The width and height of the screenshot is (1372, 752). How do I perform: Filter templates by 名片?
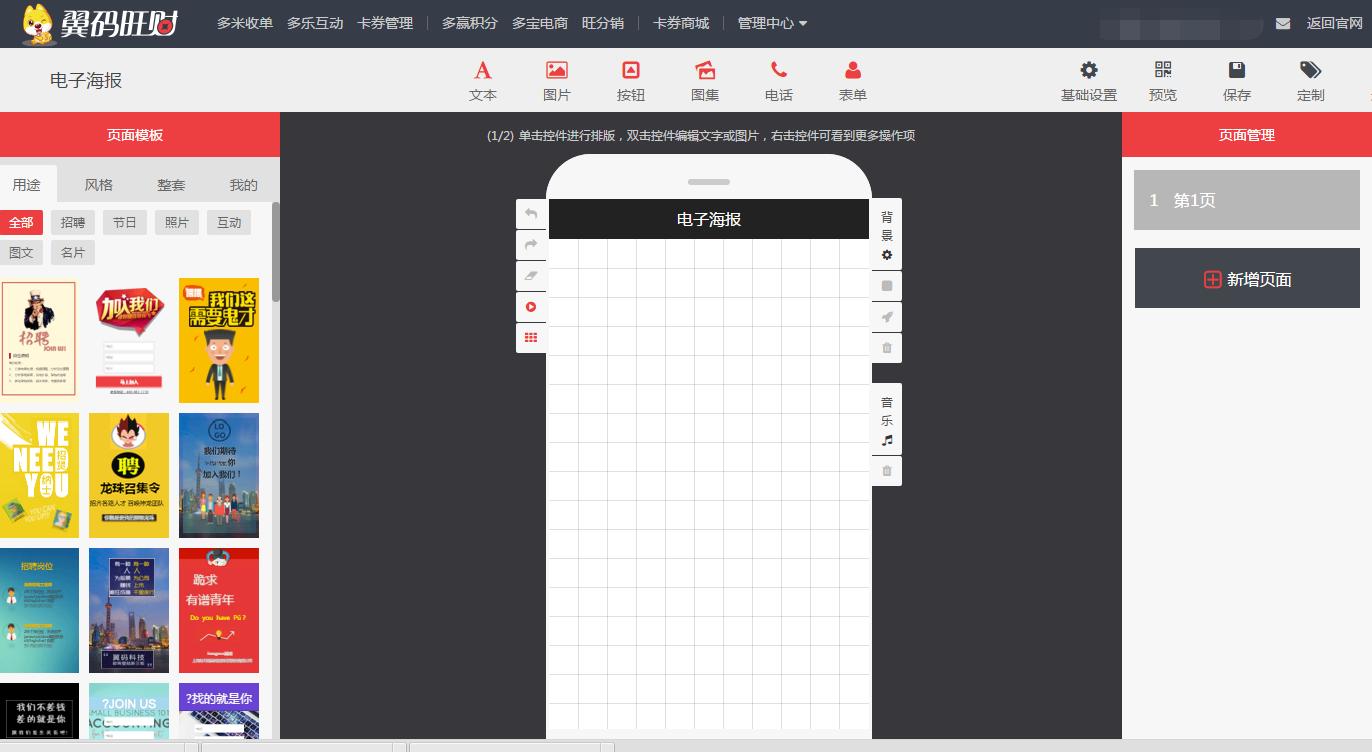pyautogui.click(x=73, y=252)
